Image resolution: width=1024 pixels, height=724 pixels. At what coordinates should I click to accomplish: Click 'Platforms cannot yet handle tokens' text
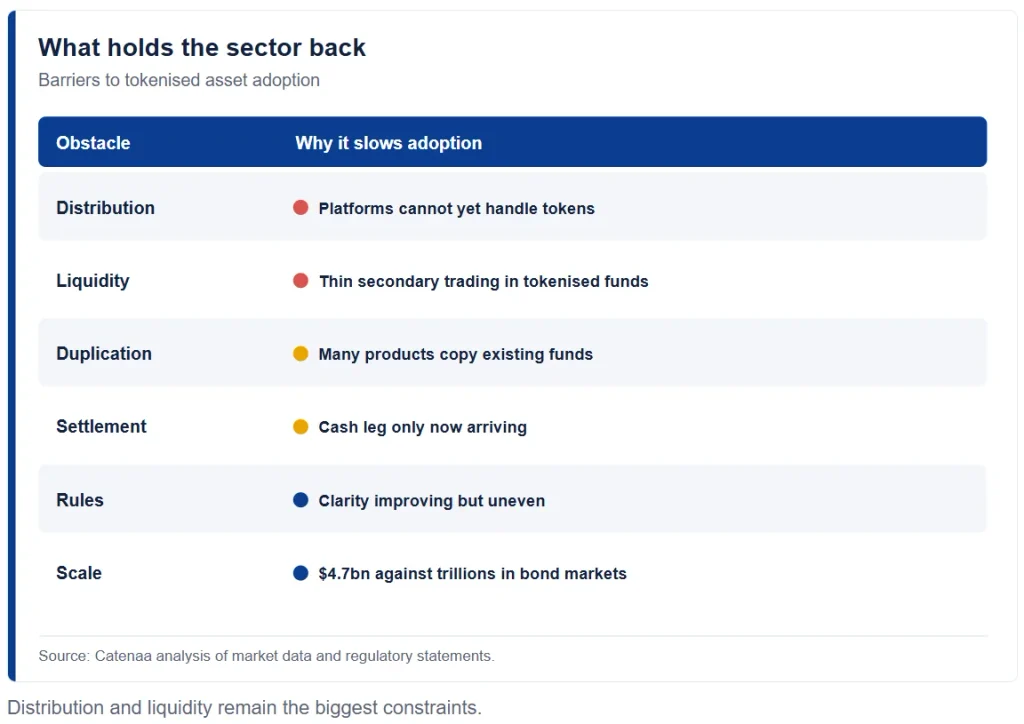[456, 208]
